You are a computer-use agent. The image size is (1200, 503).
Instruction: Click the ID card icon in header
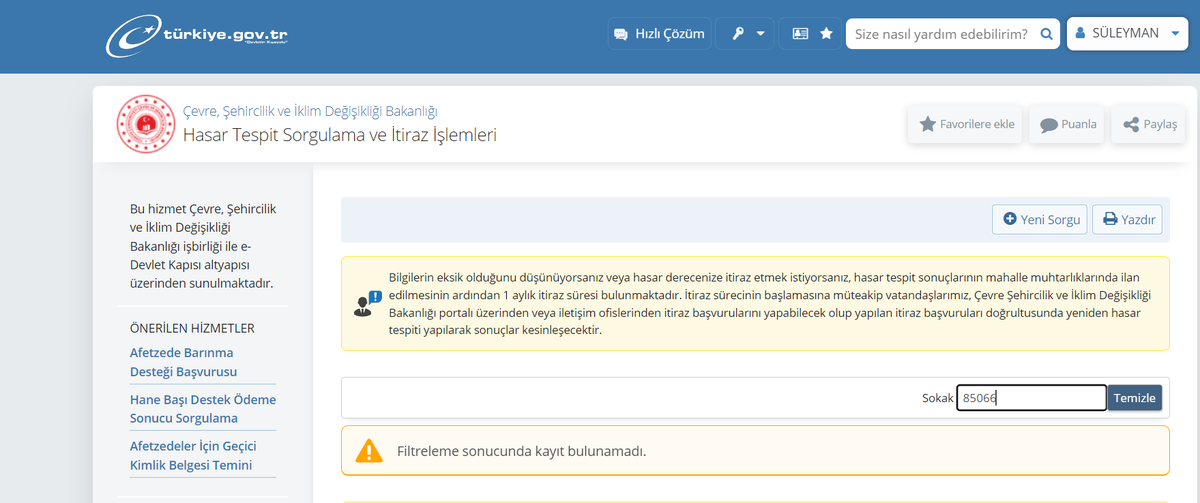coord(799,33)
